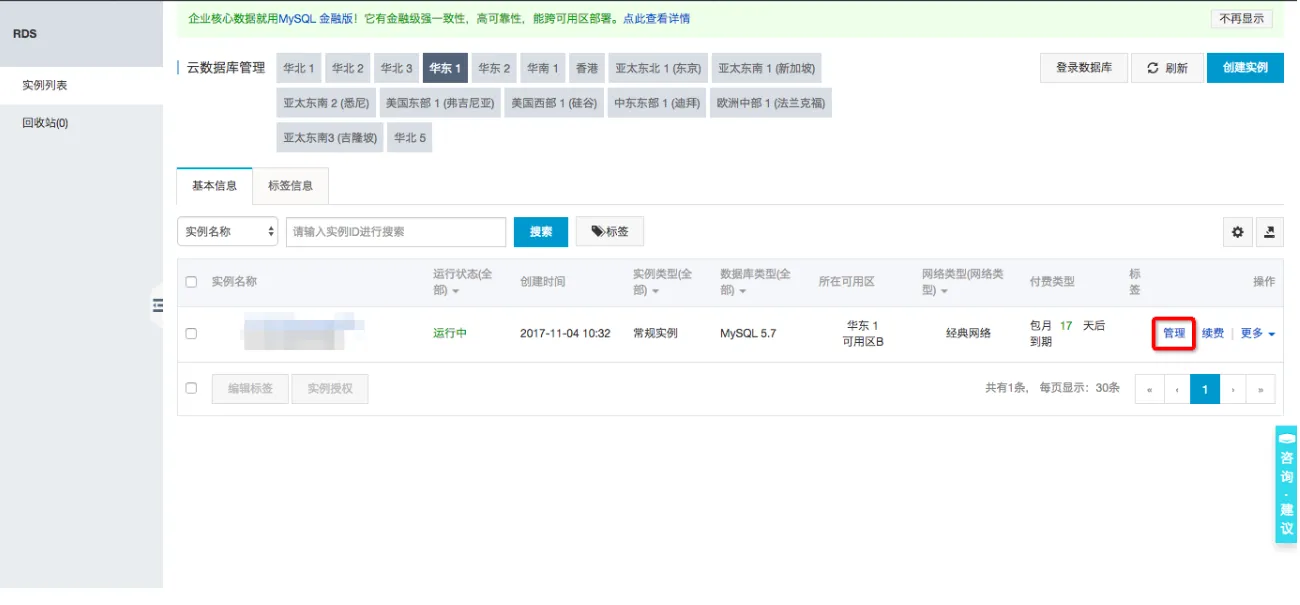Select the 美国东部 1 (弗吉尼亚) region
This screenshot has width=1300, height=605.
(440, 103)
